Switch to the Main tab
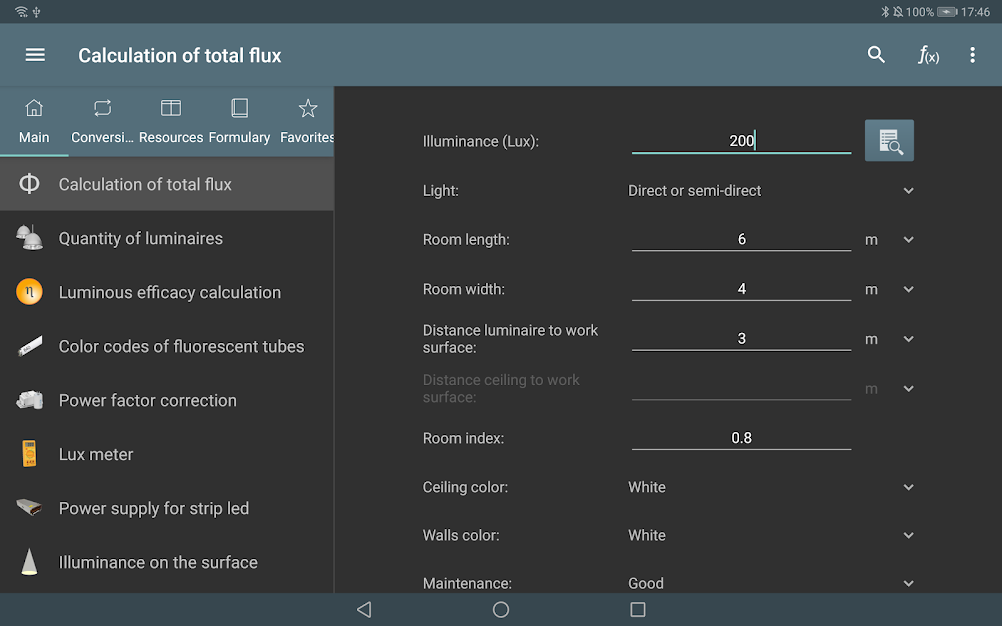1002x626 pixels. [x=34, y=121]
